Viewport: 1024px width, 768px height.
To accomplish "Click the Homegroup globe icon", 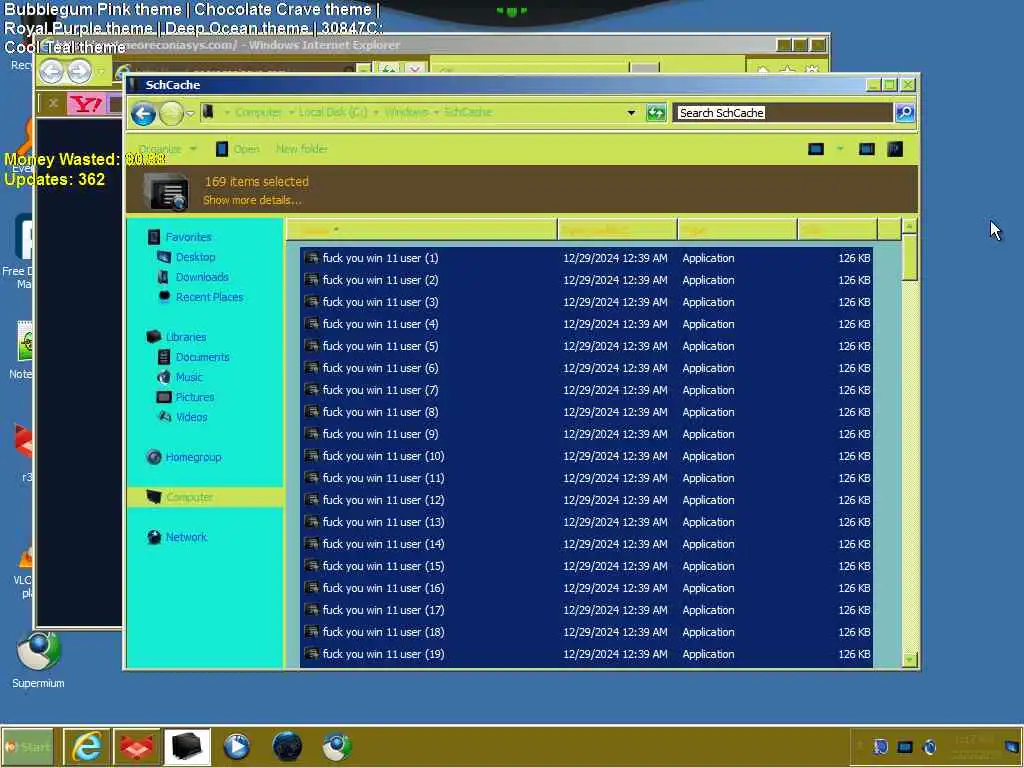I will [x=154, y=457].
